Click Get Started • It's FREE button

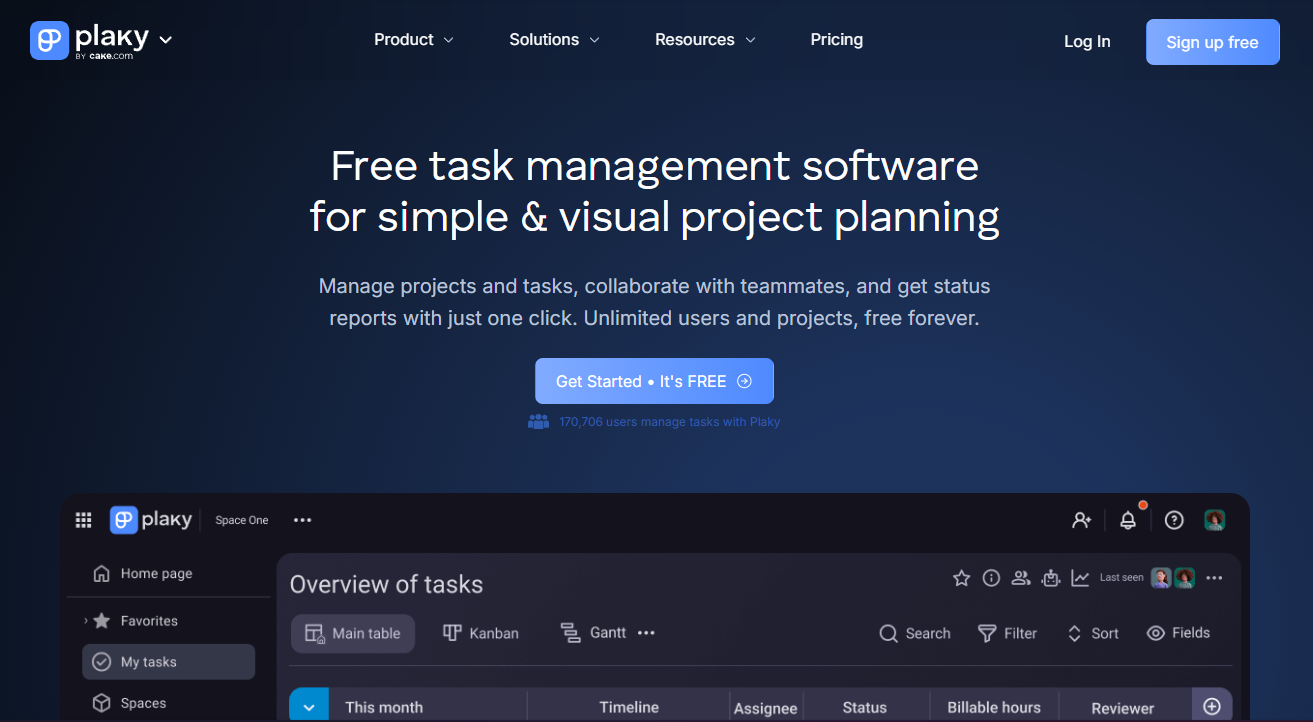point(654,381)
